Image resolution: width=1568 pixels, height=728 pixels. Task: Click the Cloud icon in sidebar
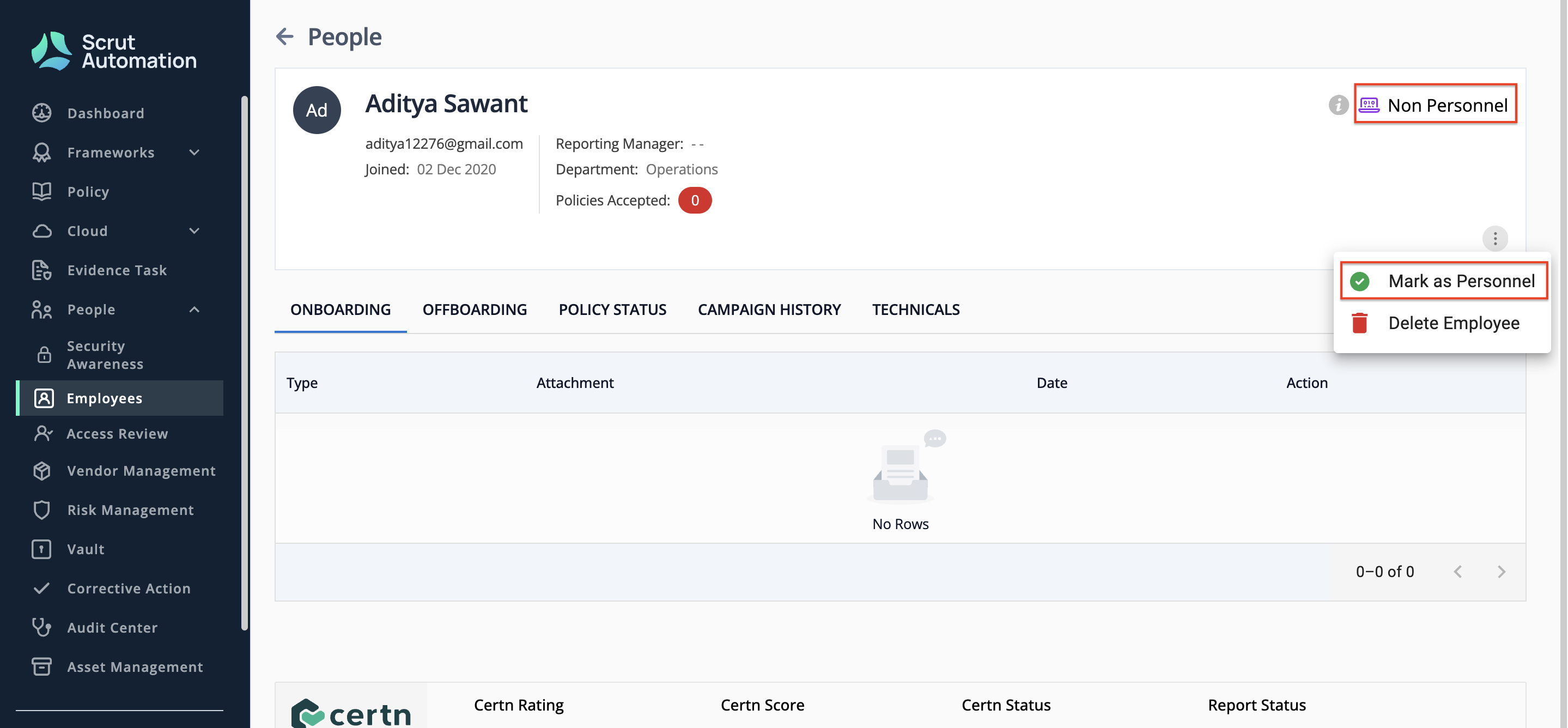pos(41,230)
